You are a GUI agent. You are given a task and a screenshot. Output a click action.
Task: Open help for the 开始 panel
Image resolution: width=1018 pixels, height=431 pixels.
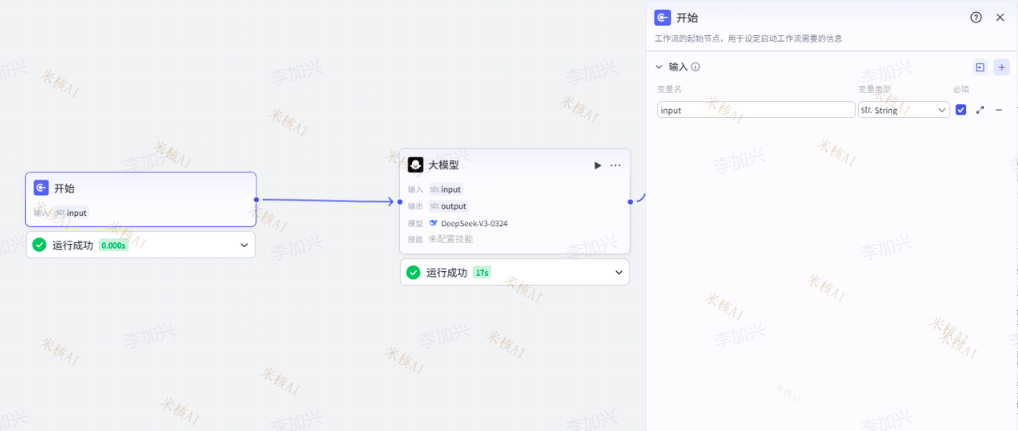(976, 17)
